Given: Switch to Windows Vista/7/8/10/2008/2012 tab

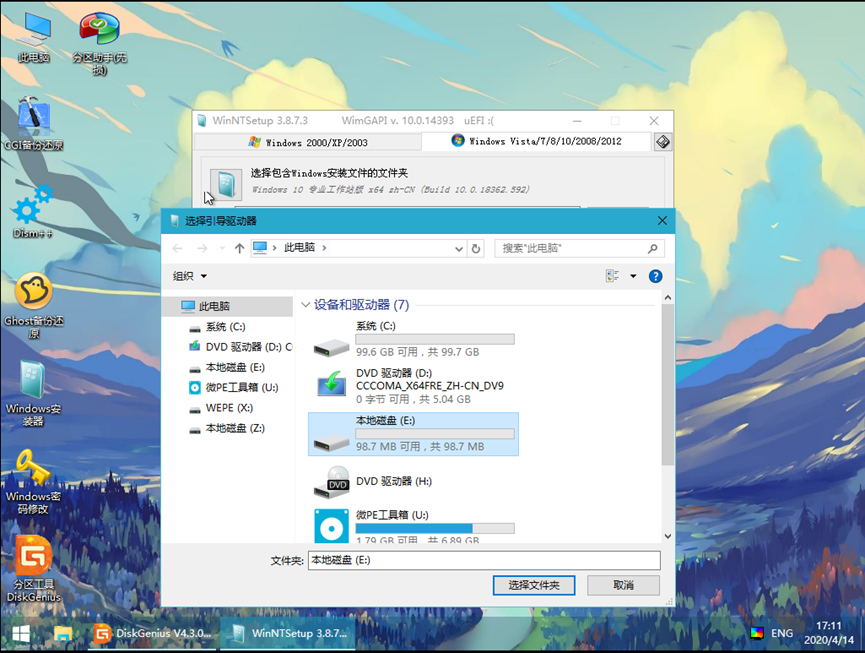Looking at the screenshot, I should (x=536, y=141).
